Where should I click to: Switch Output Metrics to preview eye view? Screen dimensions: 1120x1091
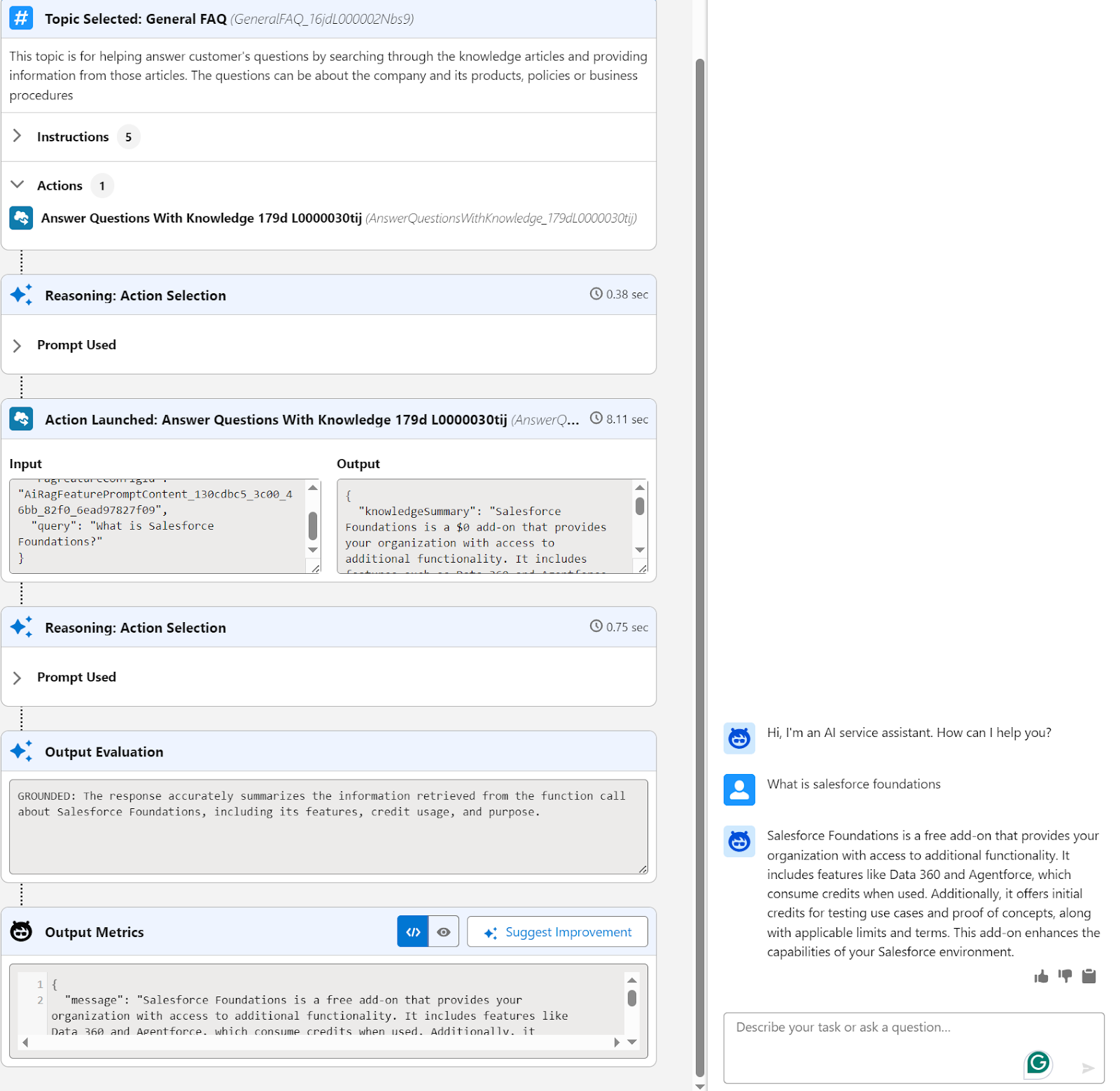click(443, 931)
